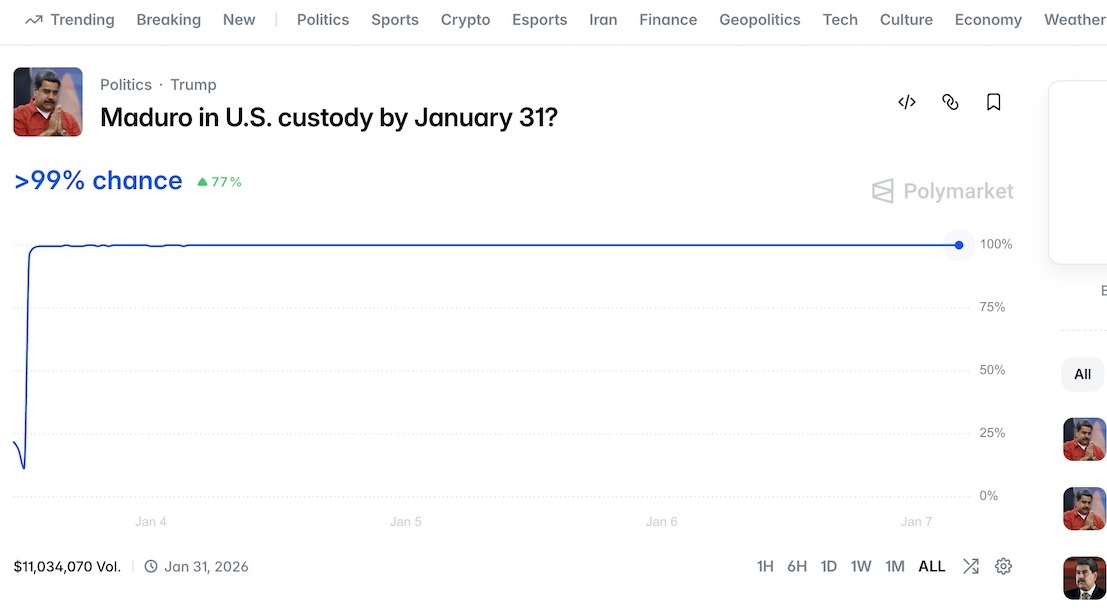Open the Politics navigation section

pyautogui.click(x=322, y=19)
